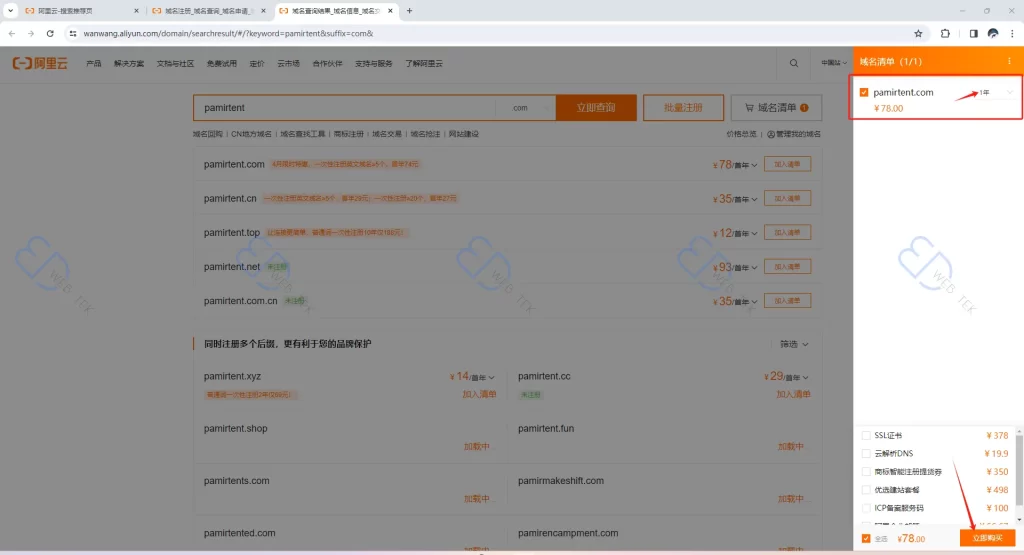1024x555 pixels.
Task: Close the 域名查询结果 active tab
Action: (391, 10)
